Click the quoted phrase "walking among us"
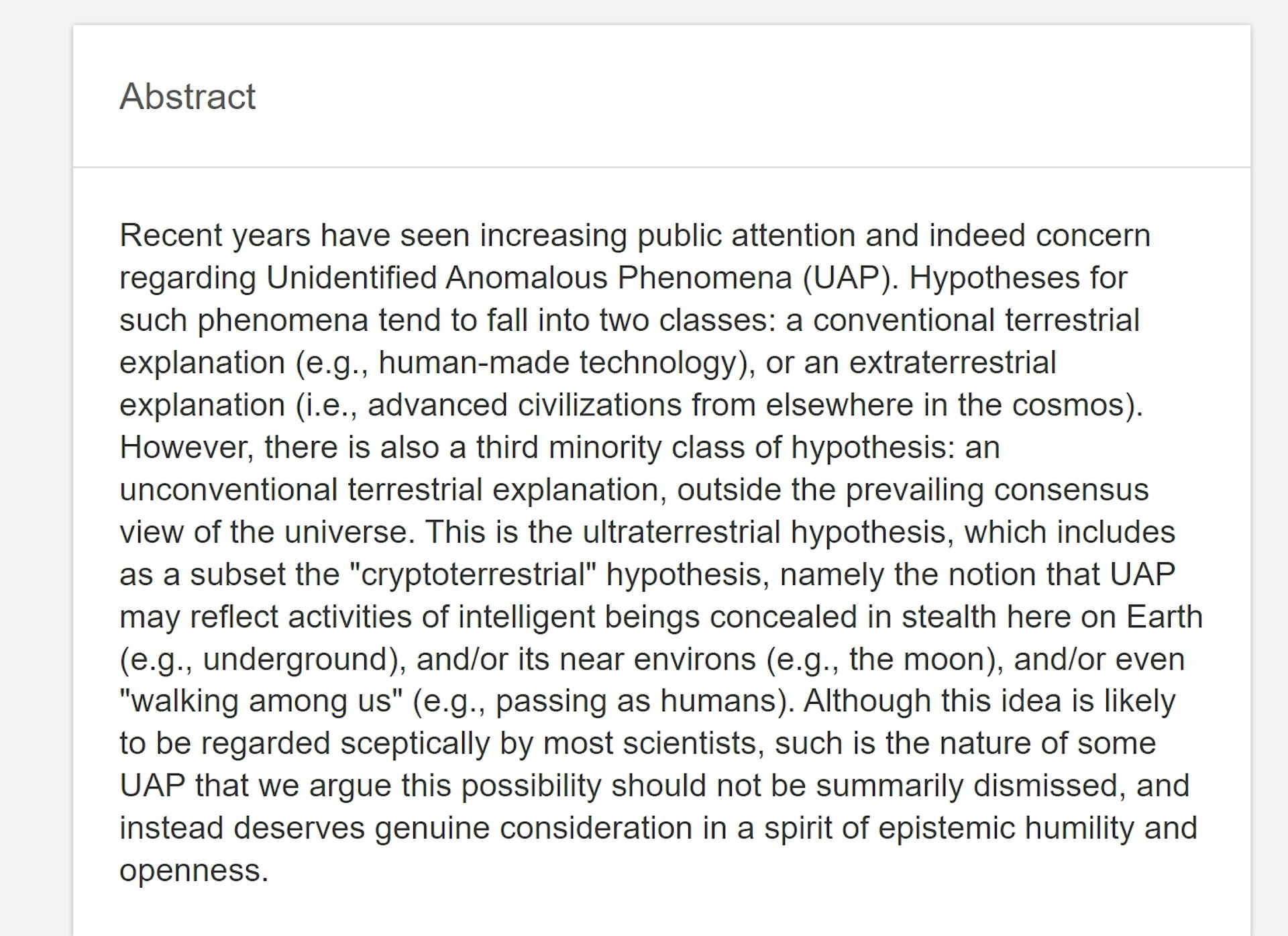Image resolution: width=1288 pixels, height=936 pixels. 260,701
